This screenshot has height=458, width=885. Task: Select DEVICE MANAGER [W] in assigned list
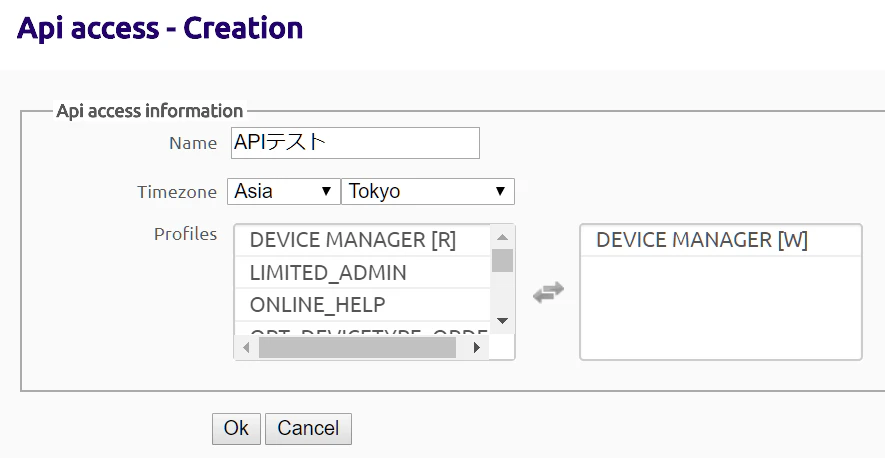pos(721,240)
